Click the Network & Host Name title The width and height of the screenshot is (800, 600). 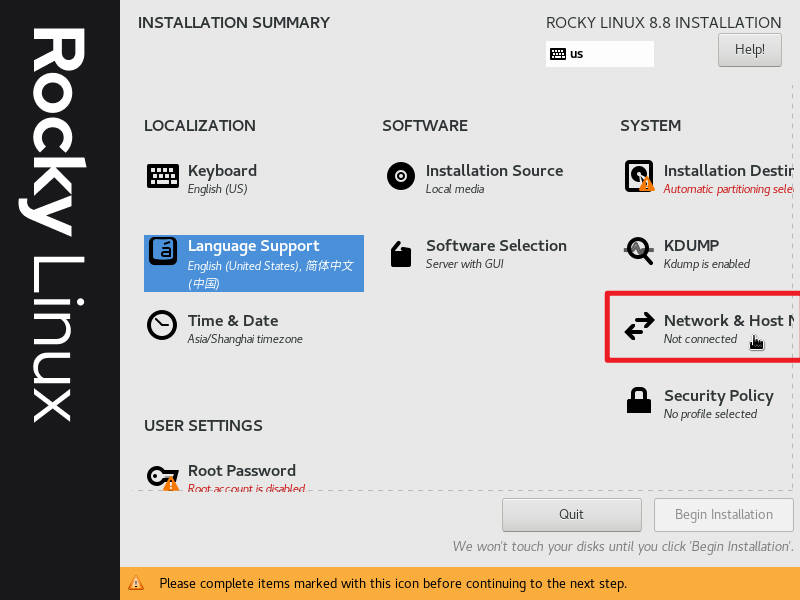[729, 320]
